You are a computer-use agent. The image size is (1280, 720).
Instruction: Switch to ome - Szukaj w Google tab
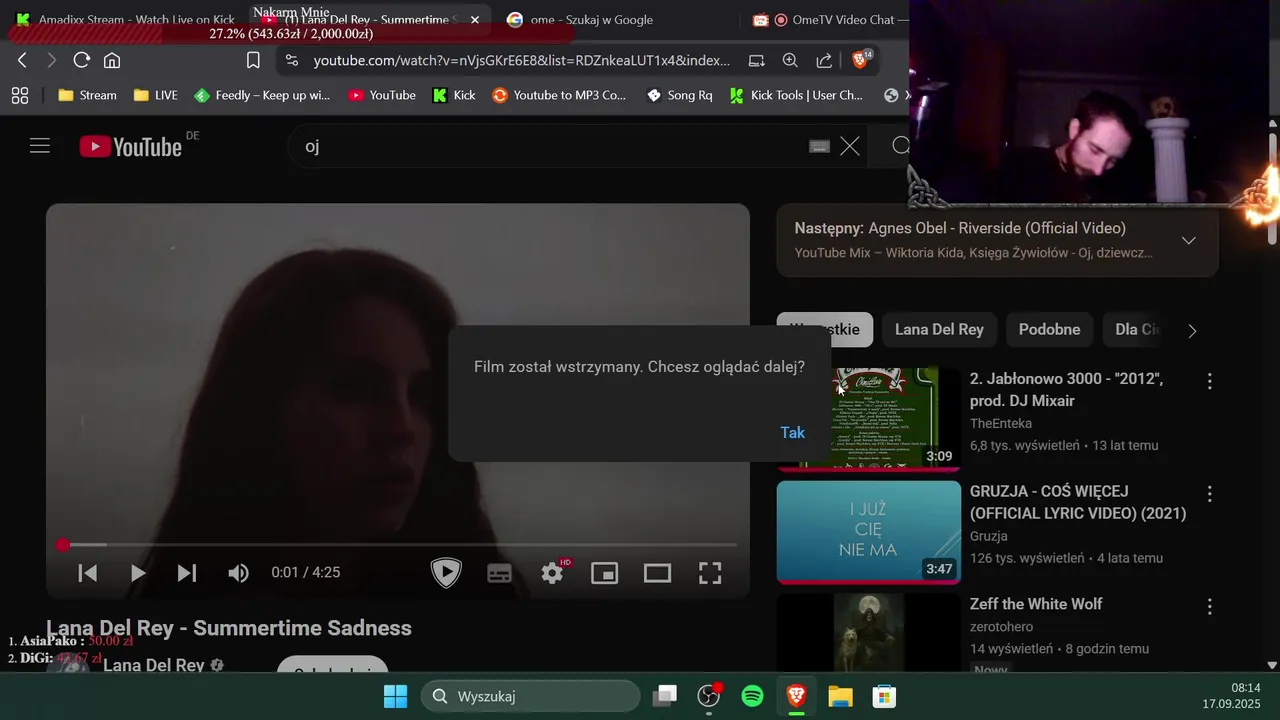tap(592, 19)
